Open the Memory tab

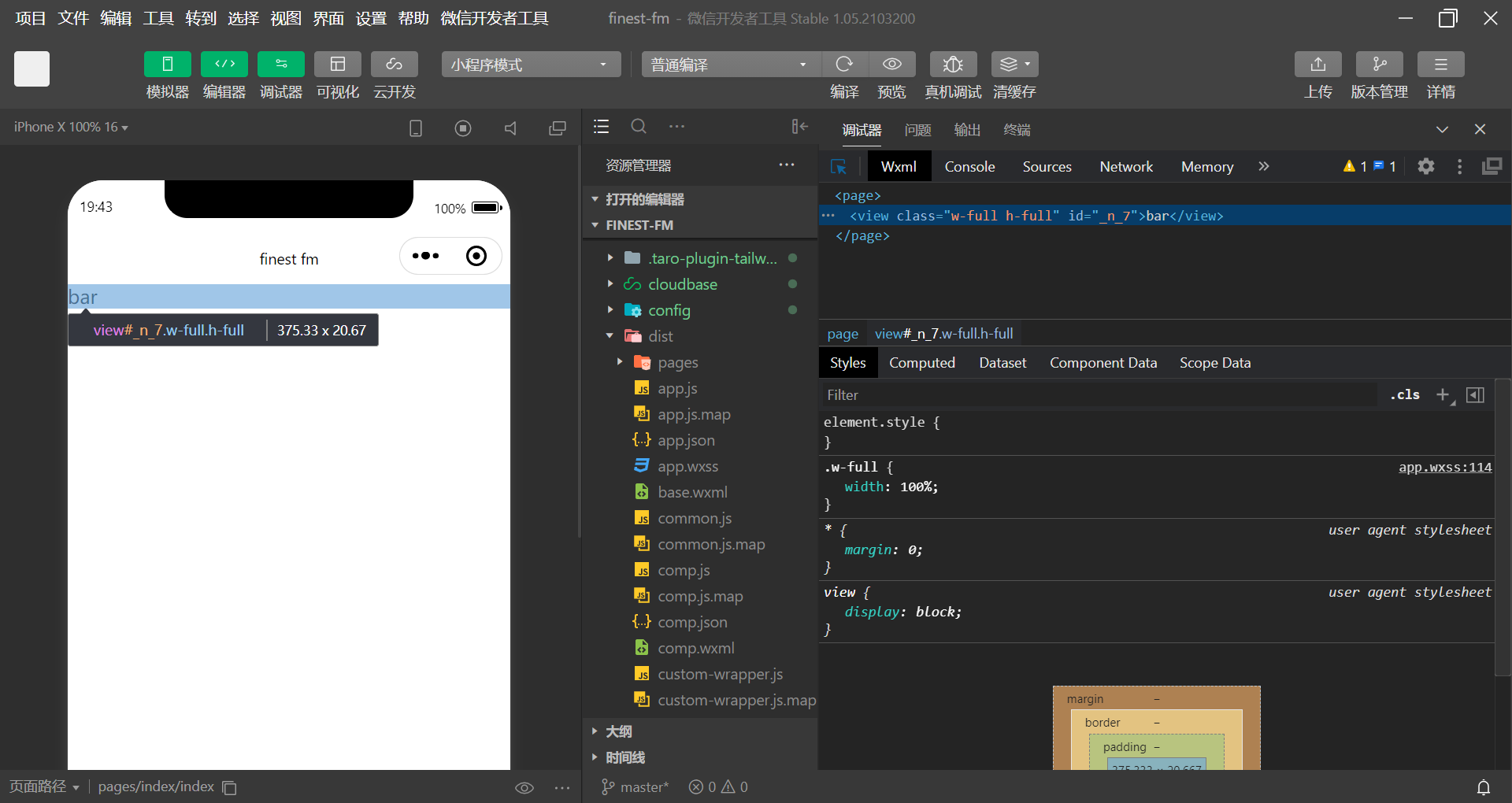[1207, 166]
